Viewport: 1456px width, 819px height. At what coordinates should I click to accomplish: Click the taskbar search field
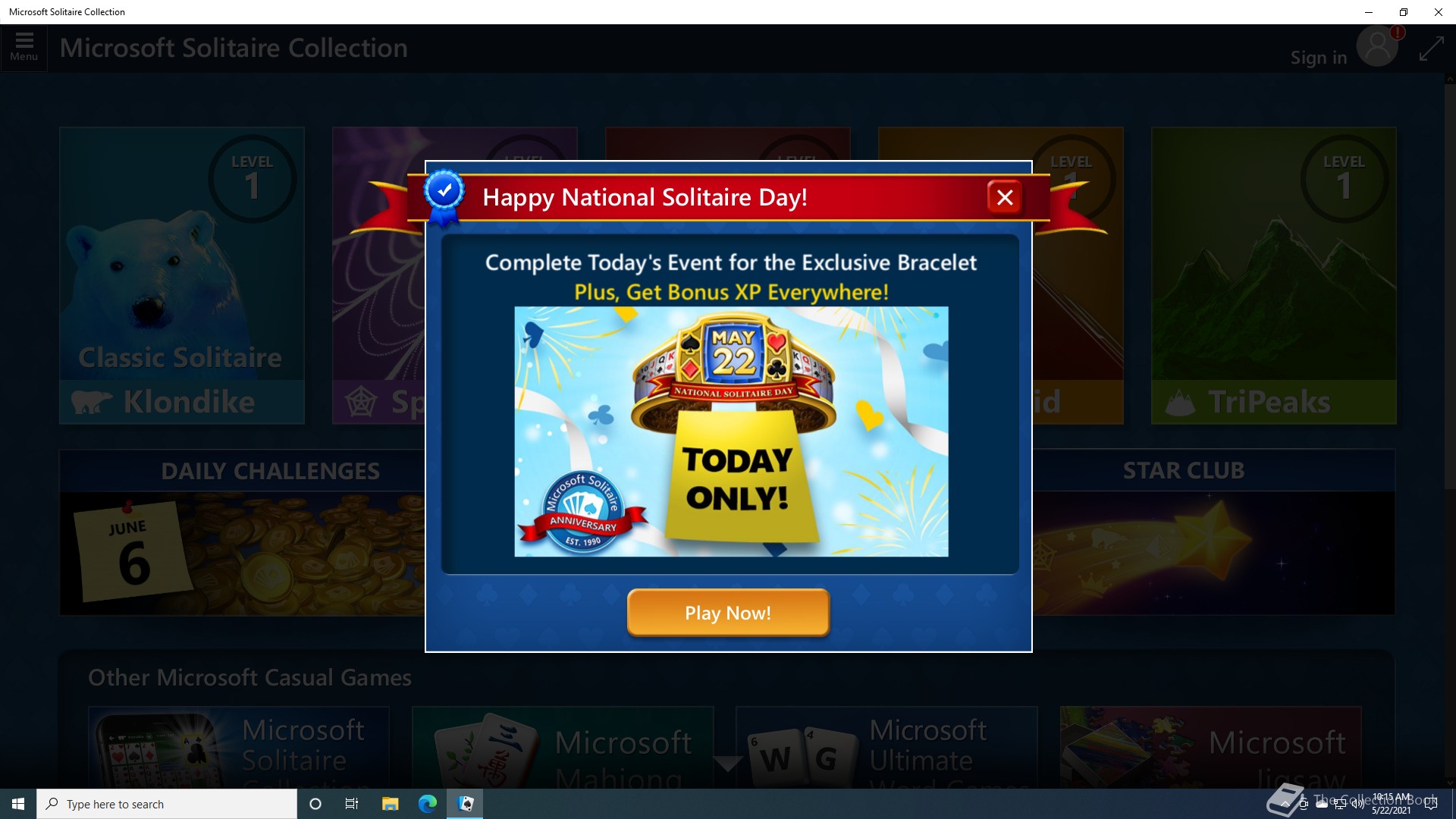tap(167, 804)
